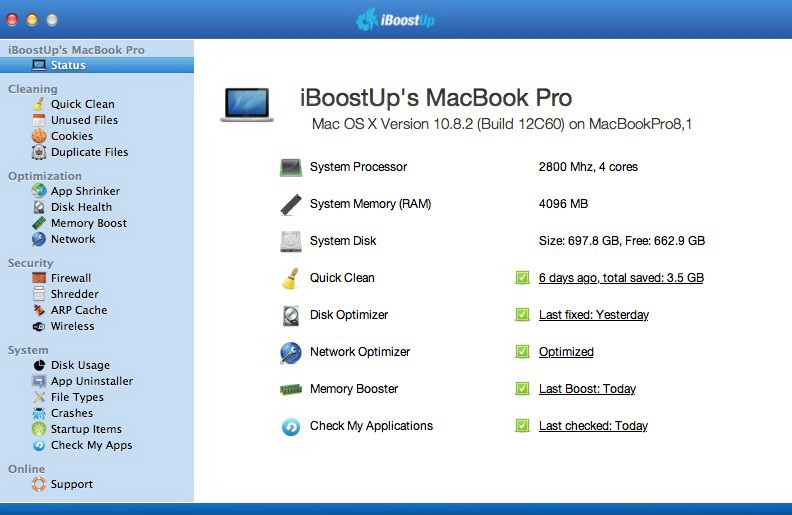
Task: Open the Unused Files section
Action: [x=84, y=120]
